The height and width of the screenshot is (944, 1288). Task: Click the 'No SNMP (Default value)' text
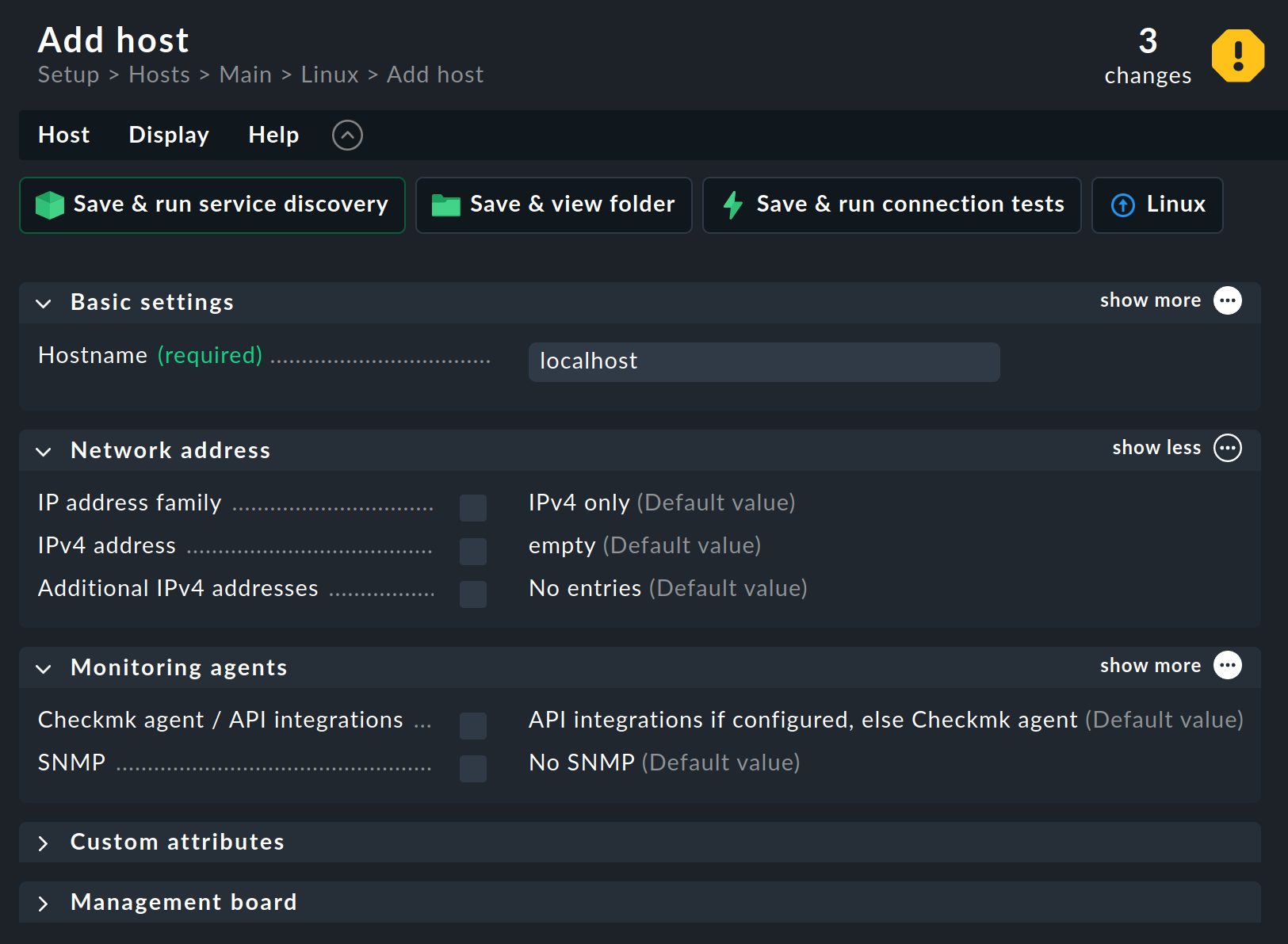664,762
